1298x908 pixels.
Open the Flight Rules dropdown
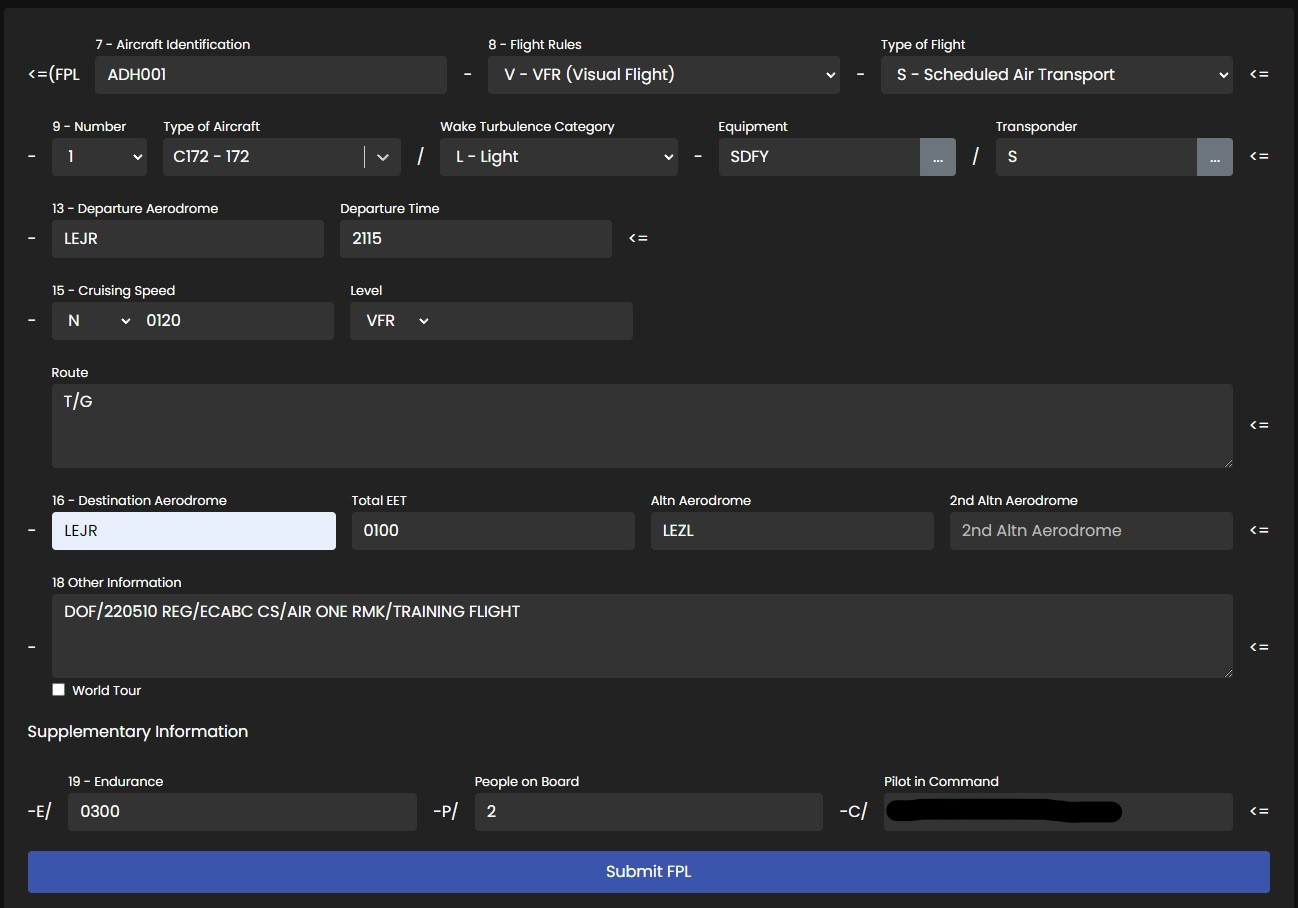[x=664, y=75]
